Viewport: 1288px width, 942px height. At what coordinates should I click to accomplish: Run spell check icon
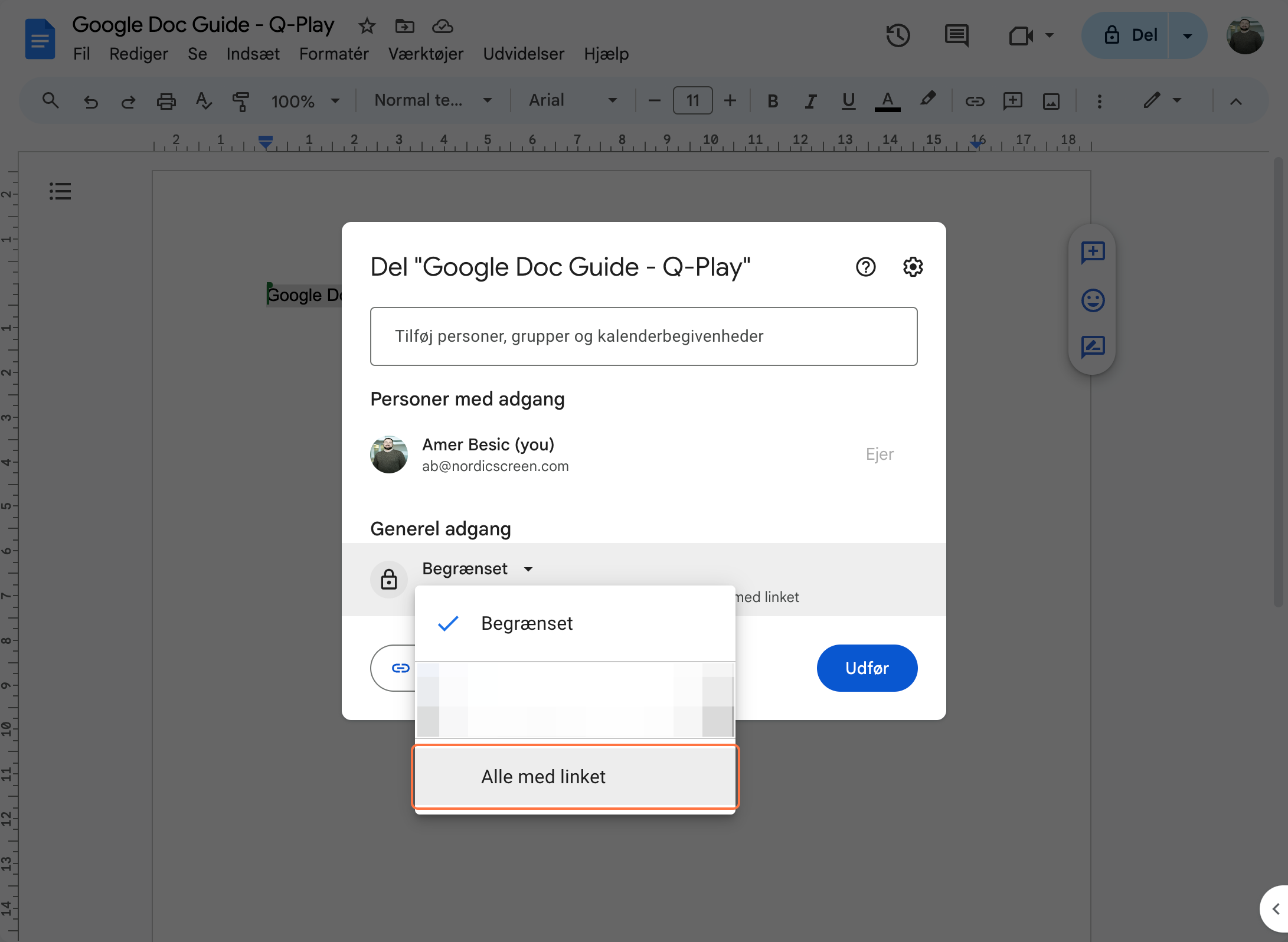[x=204, y=101]
